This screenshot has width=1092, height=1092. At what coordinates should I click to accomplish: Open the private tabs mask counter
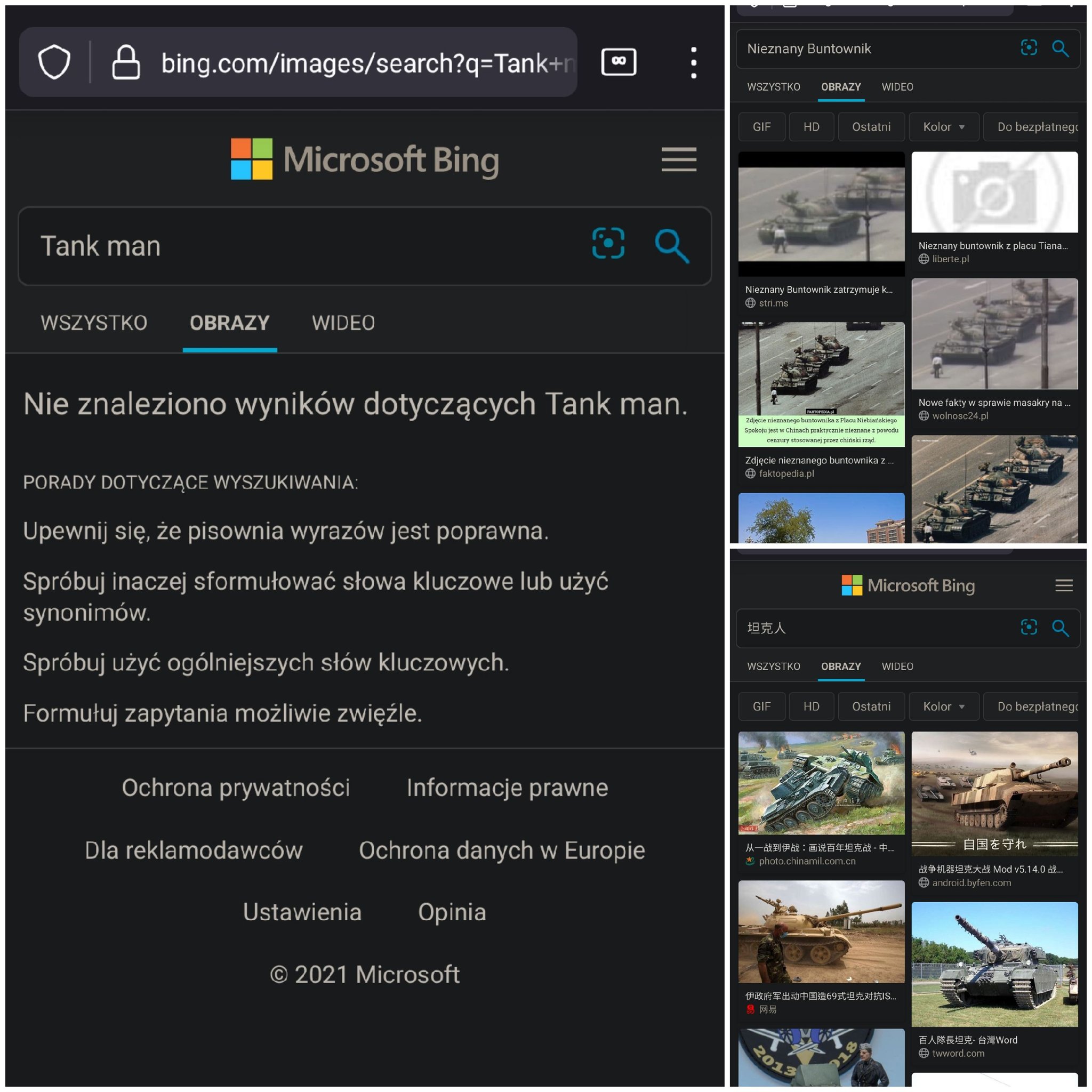click(619, 62)
